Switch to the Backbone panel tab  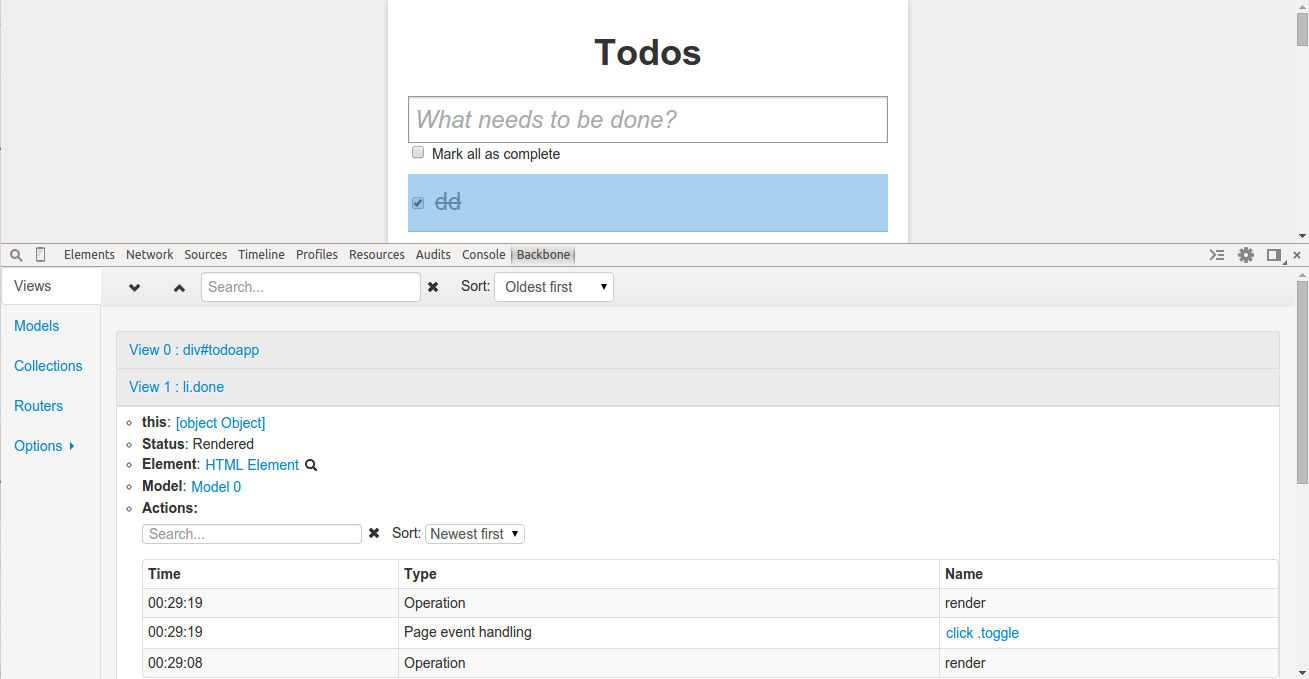[x=543, y=254]
